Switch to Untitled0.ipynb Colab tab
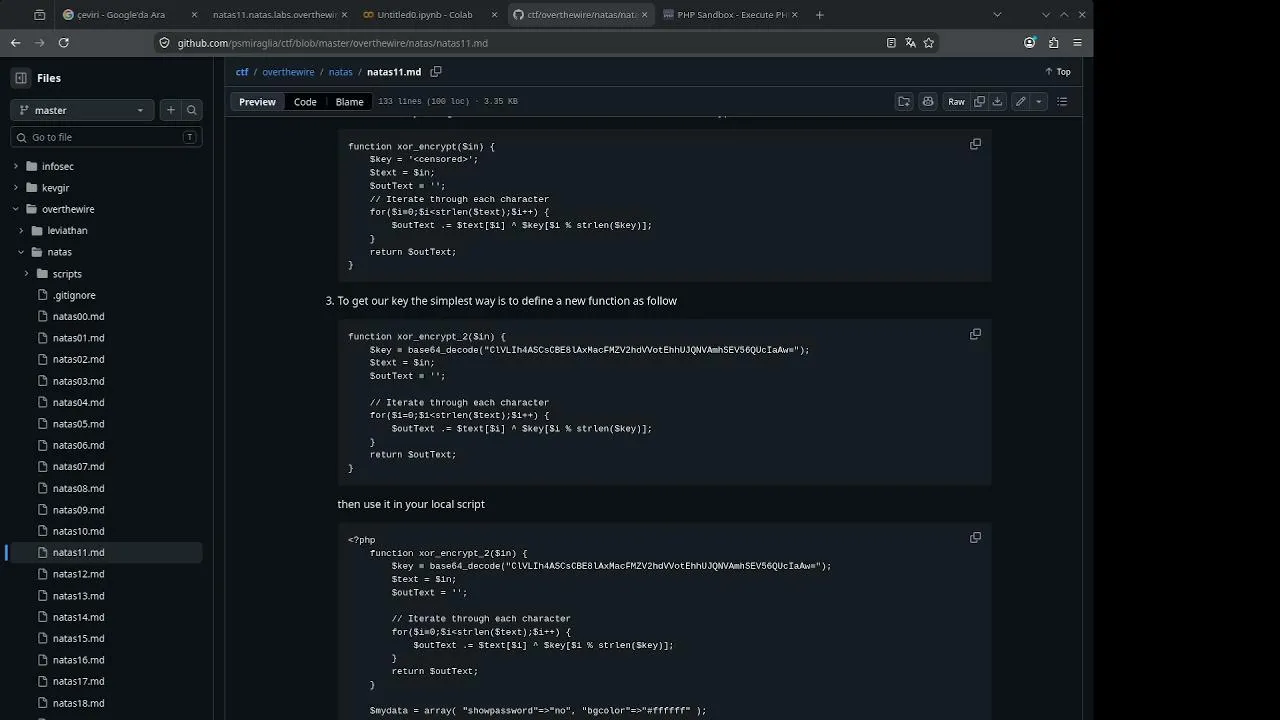This screenshot has height=720, width=1280. click(430, 15)
